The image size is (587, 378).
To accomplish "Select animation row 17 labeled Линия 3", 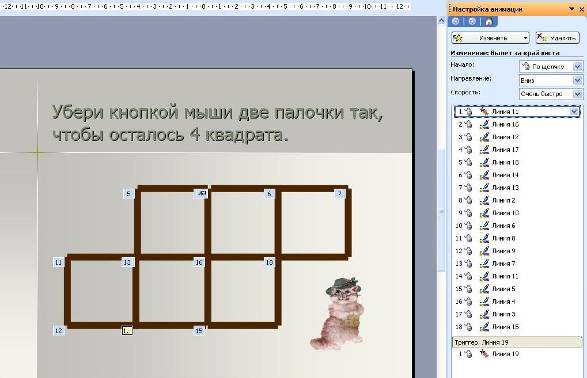I will pos(517,314).
